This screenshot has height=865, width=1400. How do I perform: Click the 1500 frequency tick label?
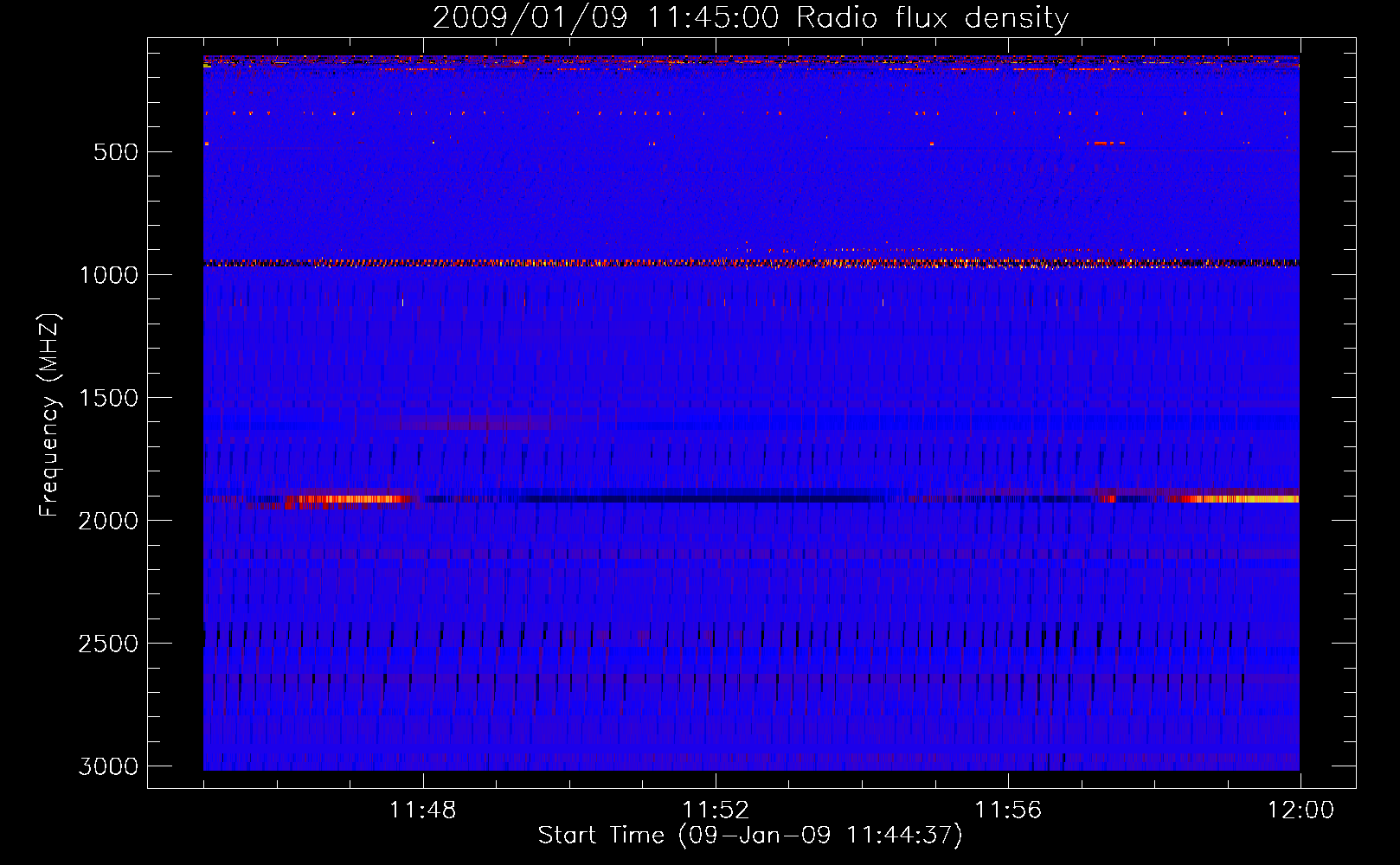click(x=108, y=398)
